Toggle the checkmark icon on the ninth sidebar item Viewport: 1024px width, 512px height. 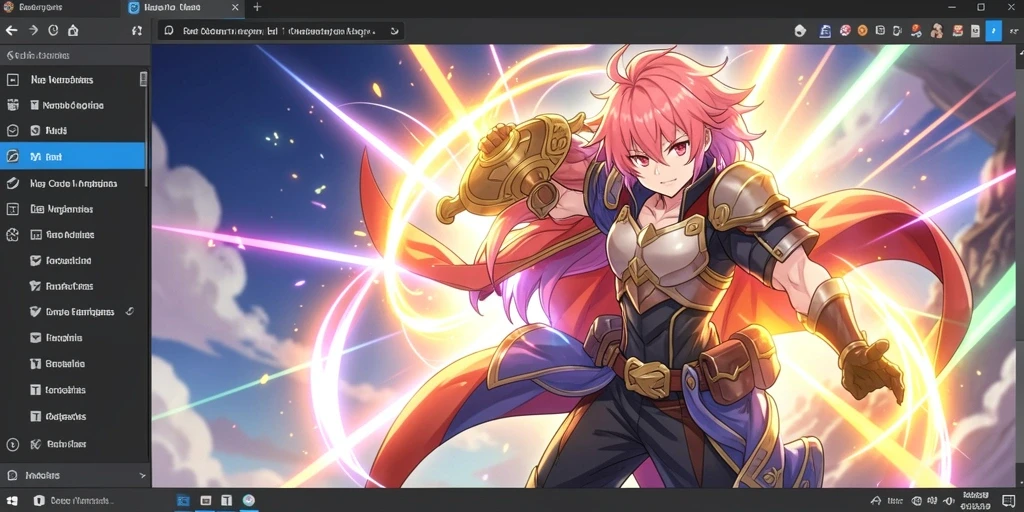coord(36,286)
